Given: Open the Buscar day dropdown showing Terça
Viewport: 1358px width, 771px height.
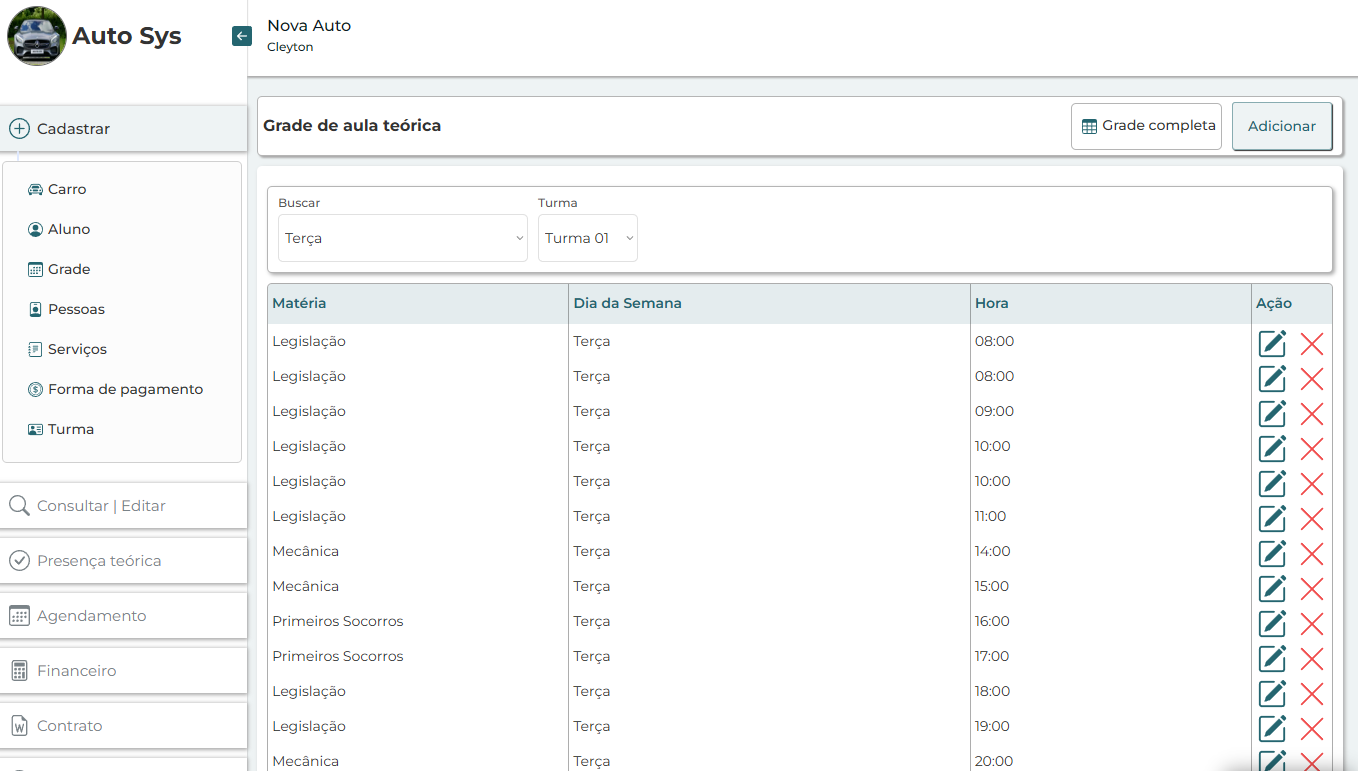Looking at the screenshot, I should pyautogui.click(x=402, y=238).
